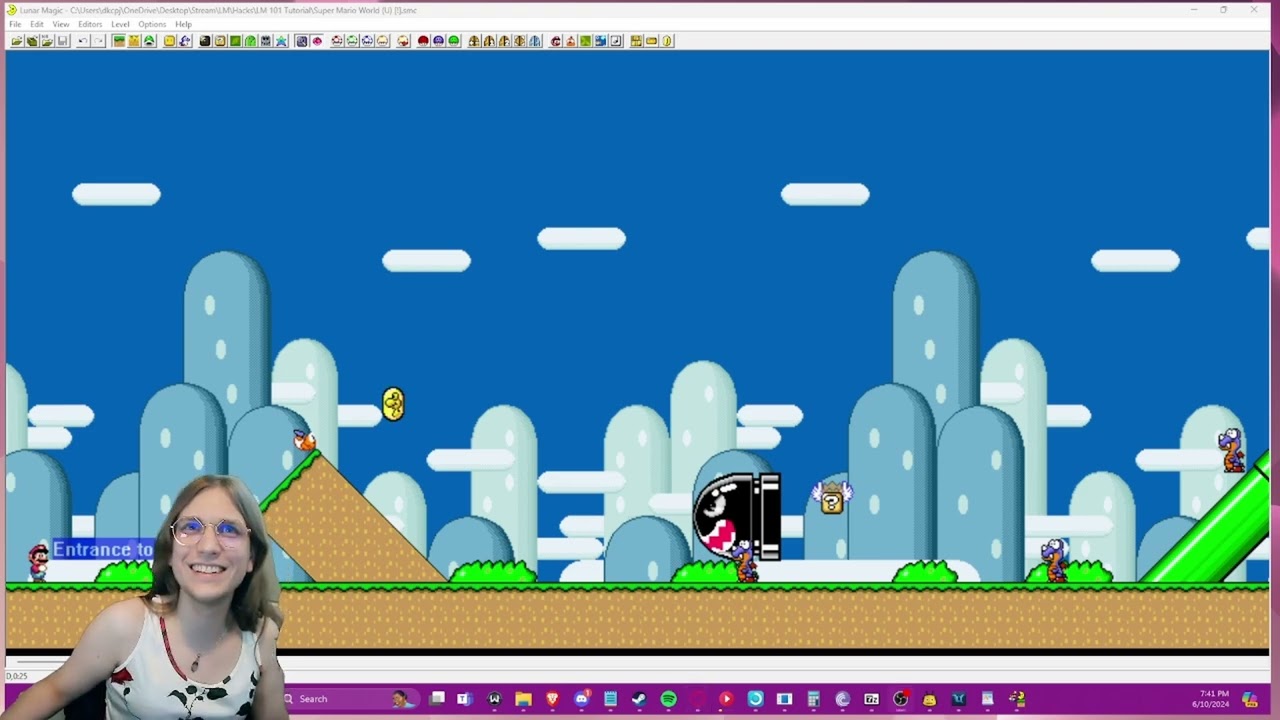Click the gold coin toolbar icon
Viewport: 1280px width, 720px height.
click(667, 41)
